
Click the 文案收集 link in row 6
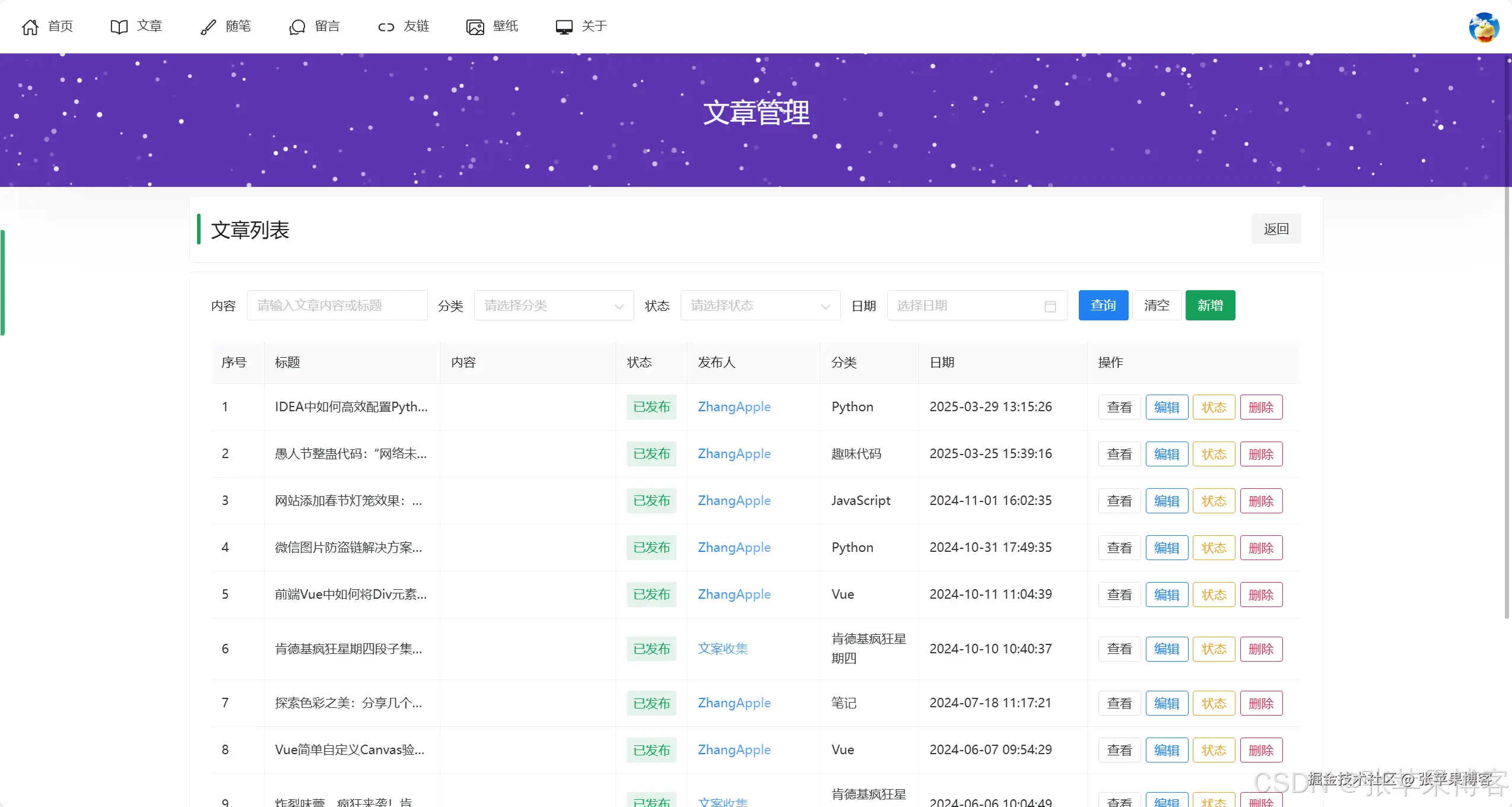(723, 649)
